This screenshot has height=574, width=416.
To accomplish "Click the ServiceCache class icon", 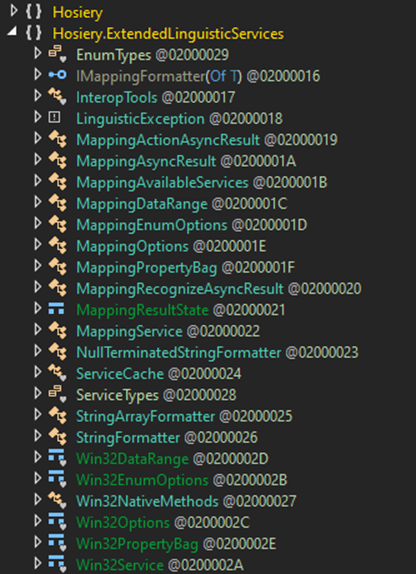I will [57, 373].
